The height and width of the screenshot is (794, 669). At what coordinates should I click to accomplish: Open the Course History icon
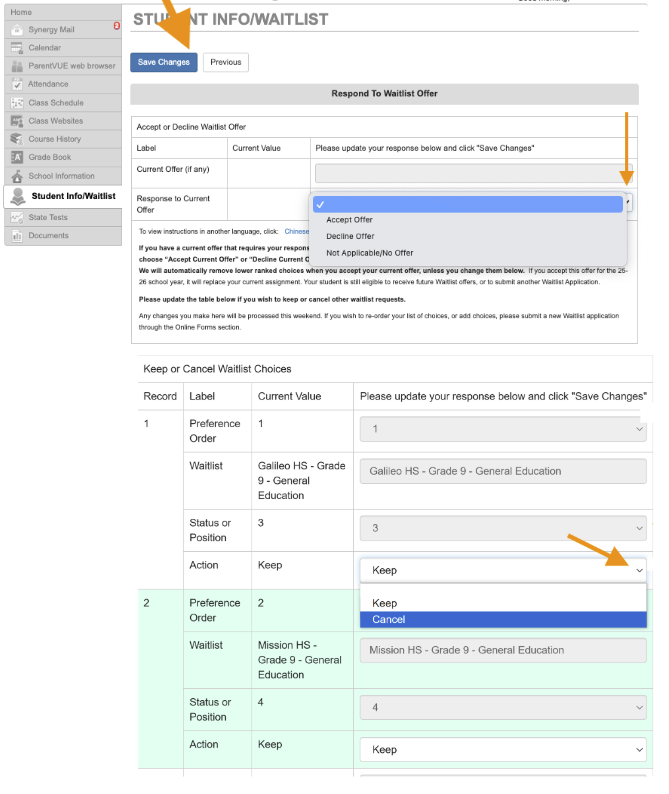(x=17, y=139)
